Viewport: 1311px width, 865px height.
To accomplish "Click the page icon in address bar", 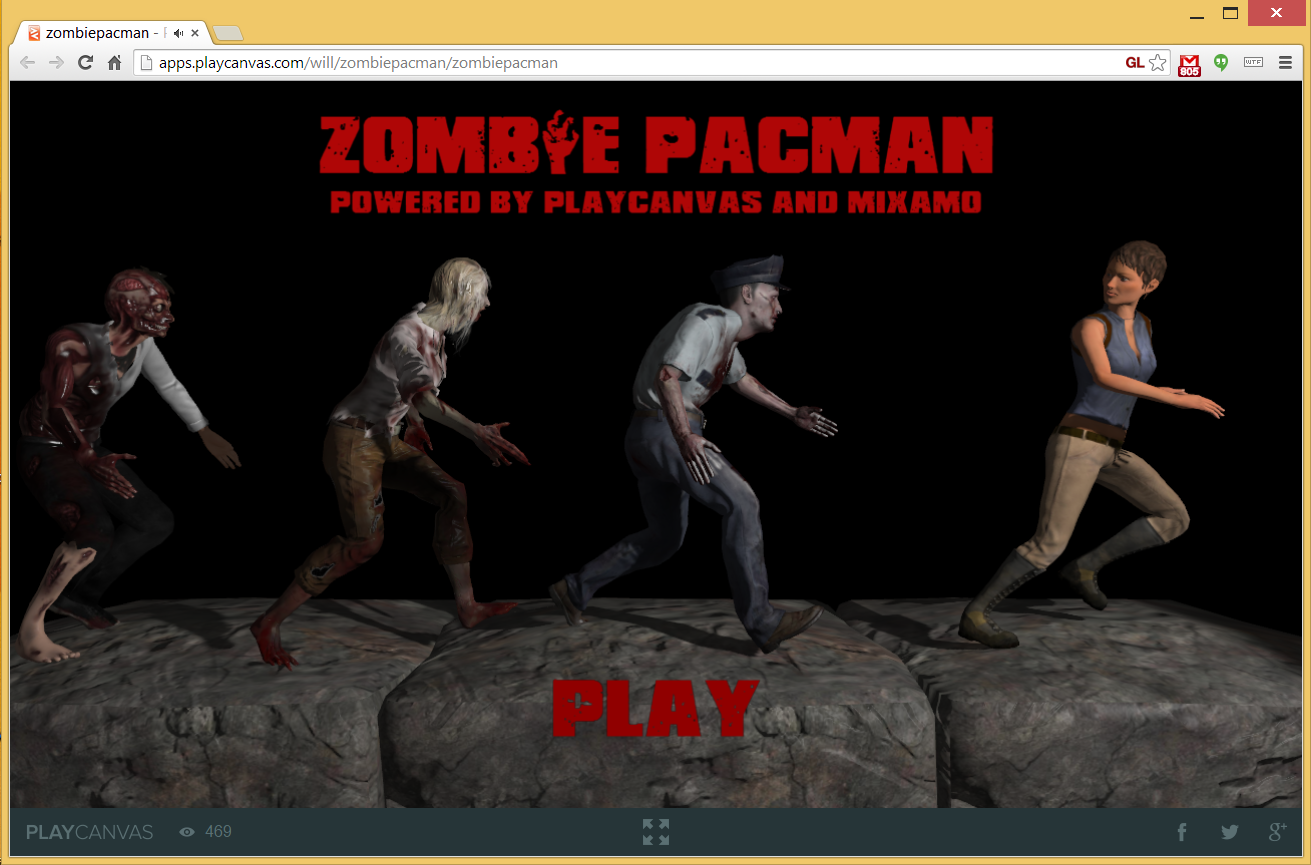I will coord(146,62).
